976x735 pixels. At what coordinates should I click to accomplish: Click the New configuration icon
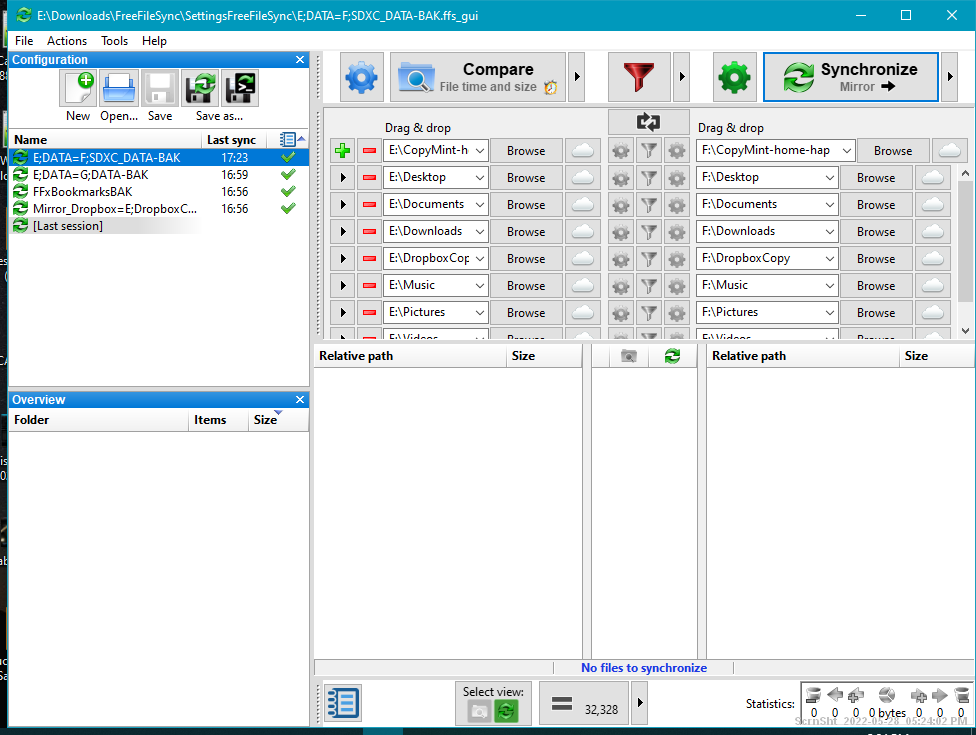click(78, 88)
